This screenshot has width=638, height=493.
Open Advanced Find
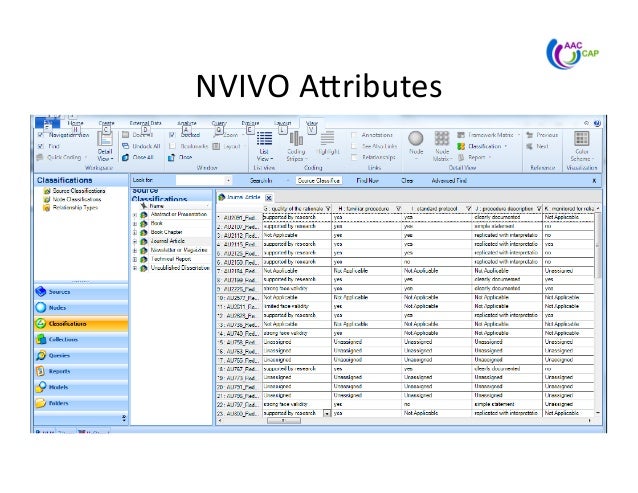[449, 181]
